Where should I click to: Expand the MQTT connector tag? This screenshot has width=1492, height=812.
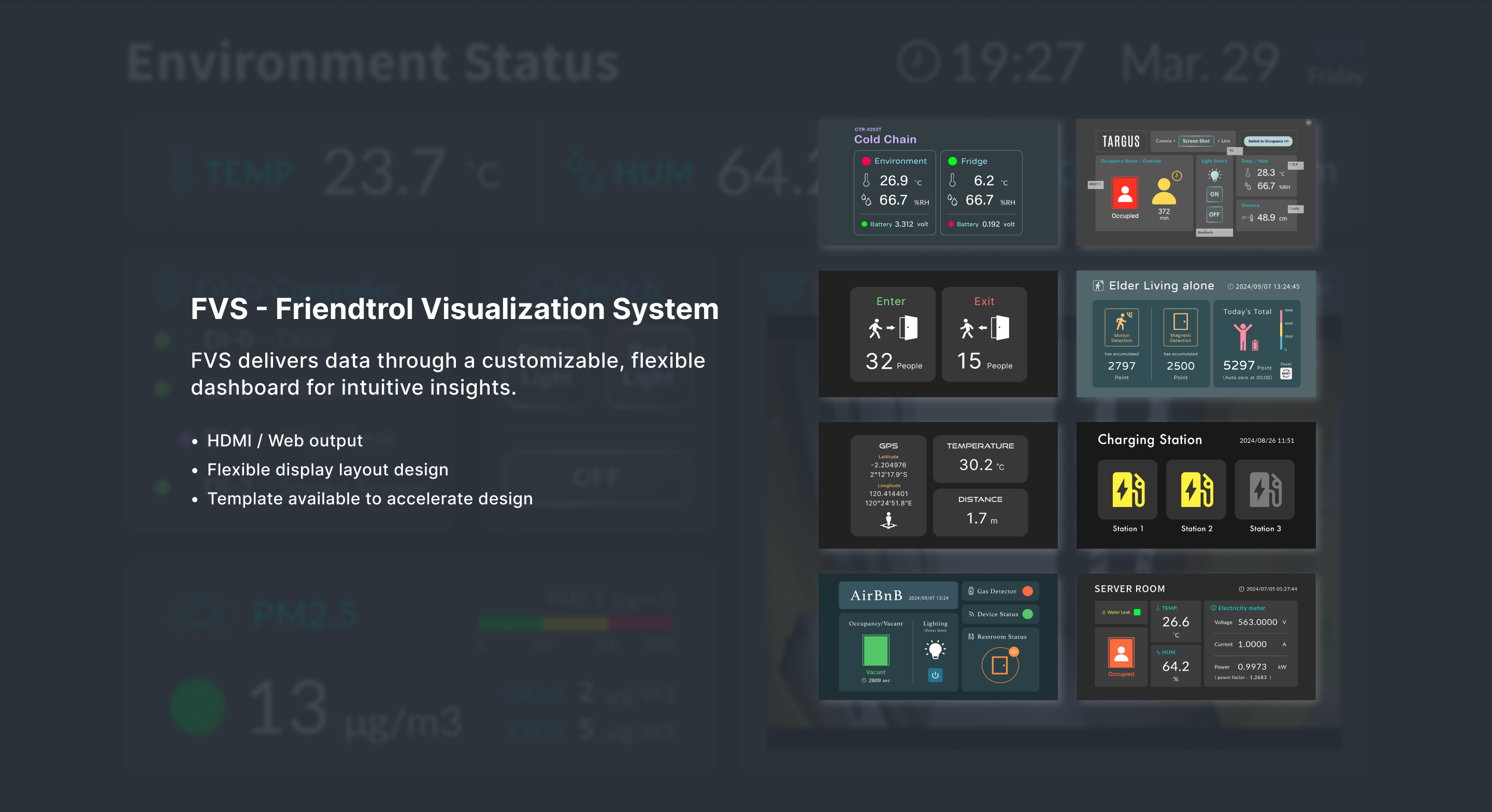1095,184
